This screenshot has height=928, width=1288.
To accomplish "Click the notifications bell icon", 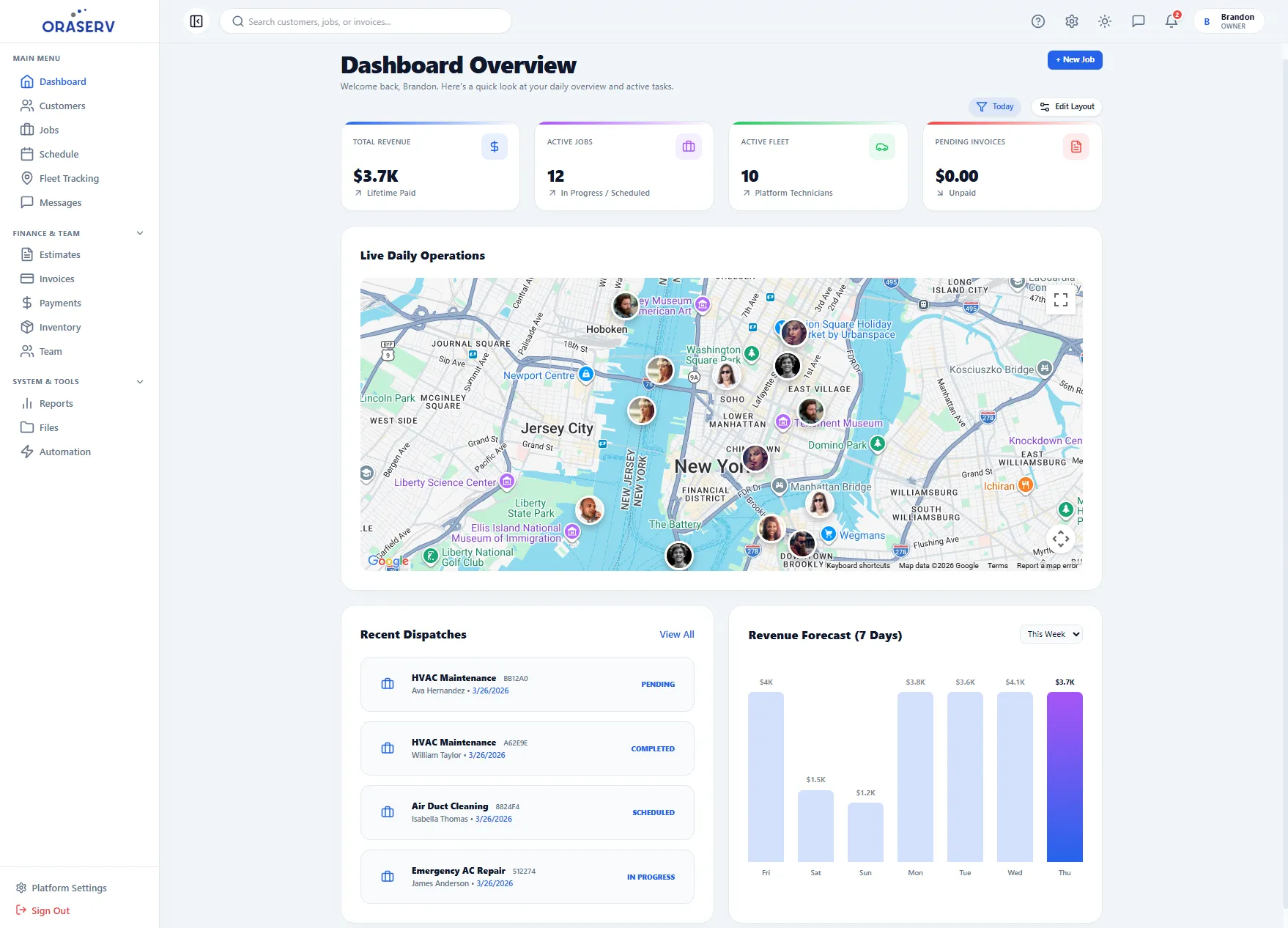I will (1170, 21).
